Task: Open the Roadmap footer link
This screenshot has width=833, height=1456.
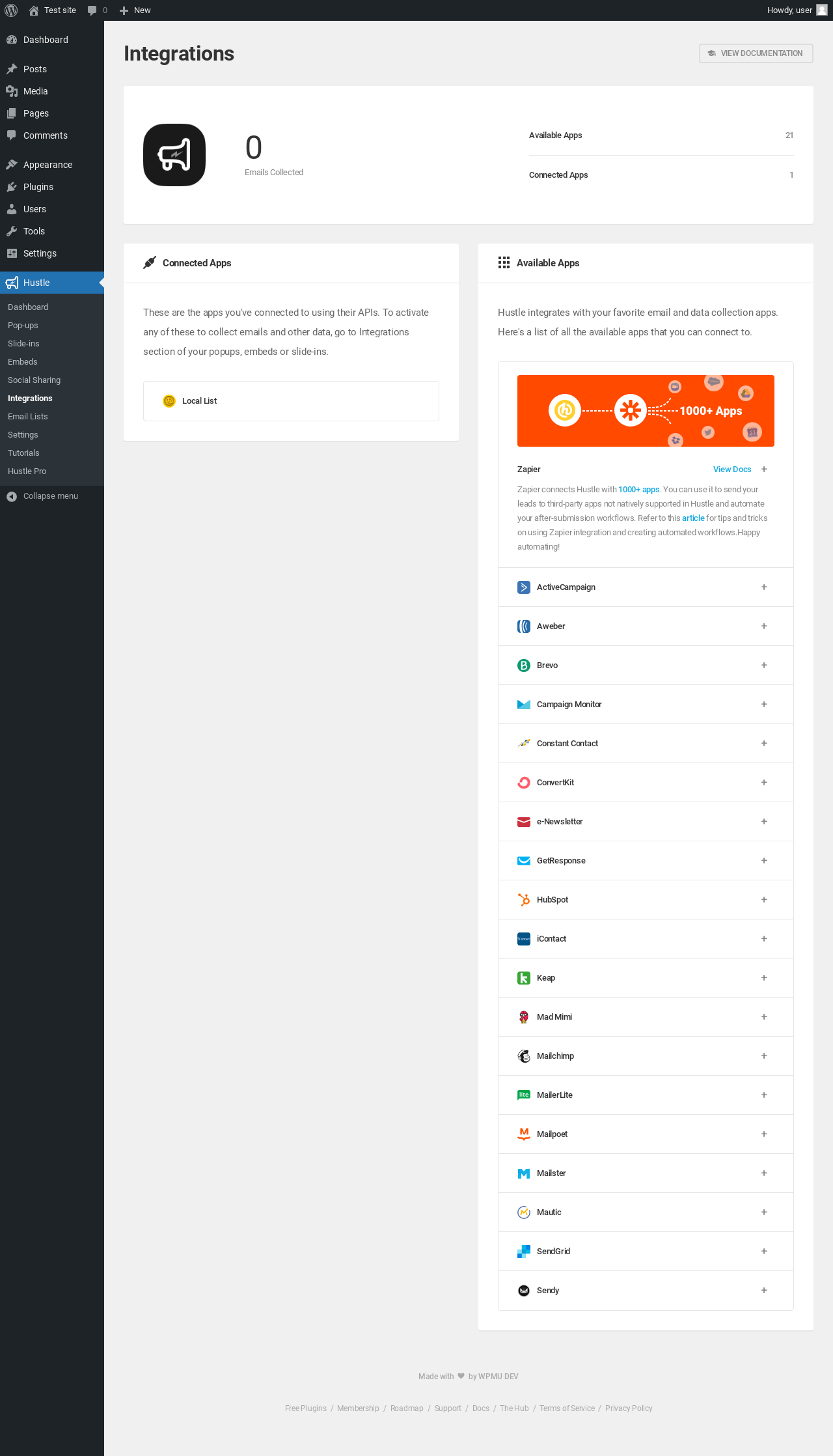Action: coord(407,1408)
